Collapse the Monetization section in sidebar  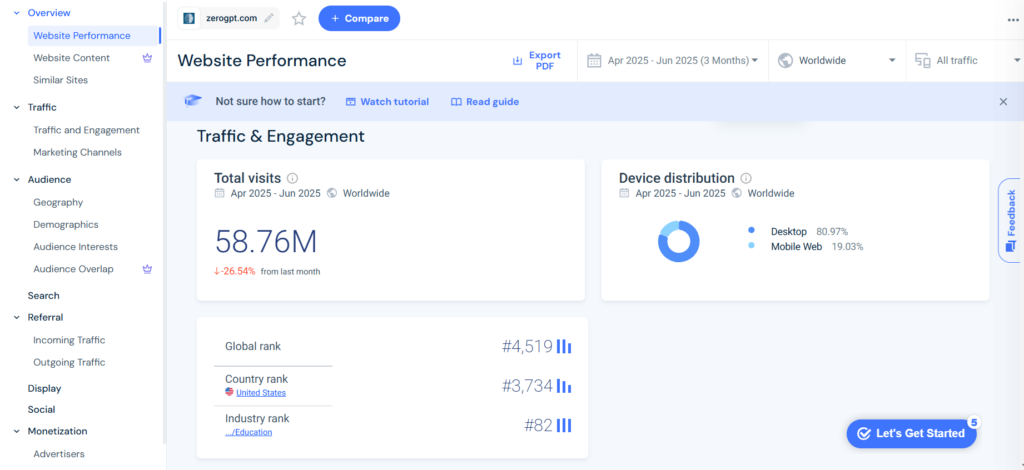[16, 431]
